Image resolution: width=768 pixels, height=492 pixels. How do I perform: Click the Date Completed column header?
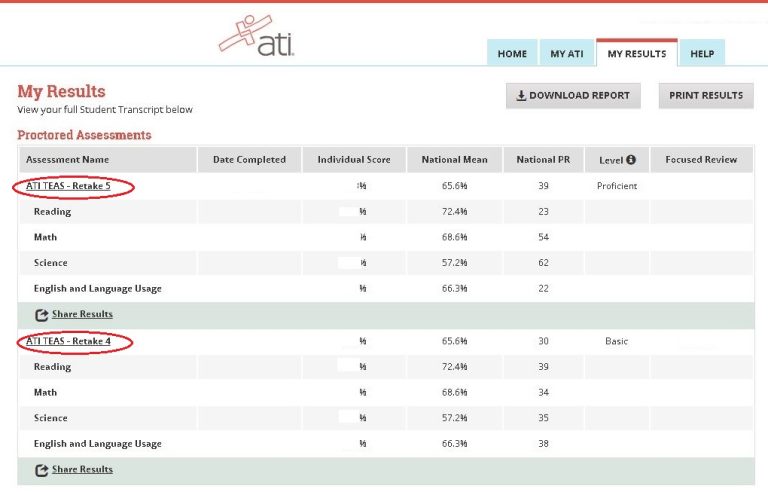(x=249, y=160)
